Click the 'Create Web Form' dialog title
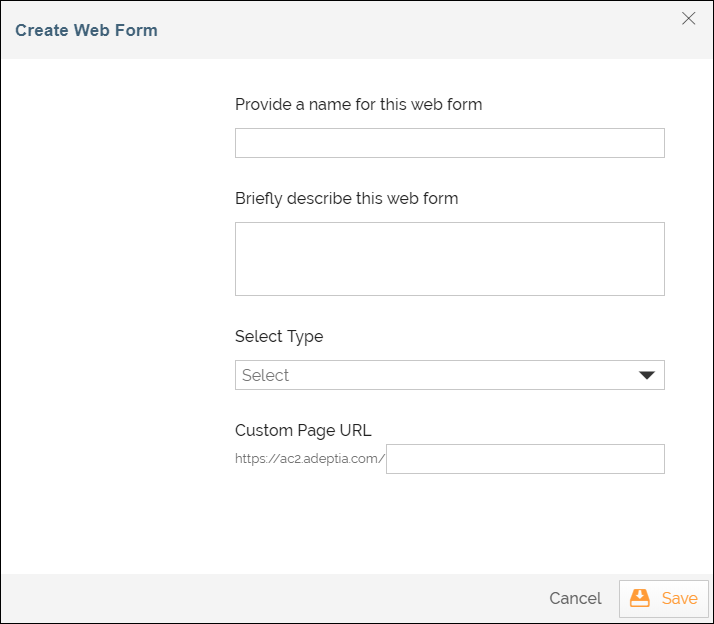Image resolution: width=714 pixels, height=624 pixels. [x=86, y=30]
